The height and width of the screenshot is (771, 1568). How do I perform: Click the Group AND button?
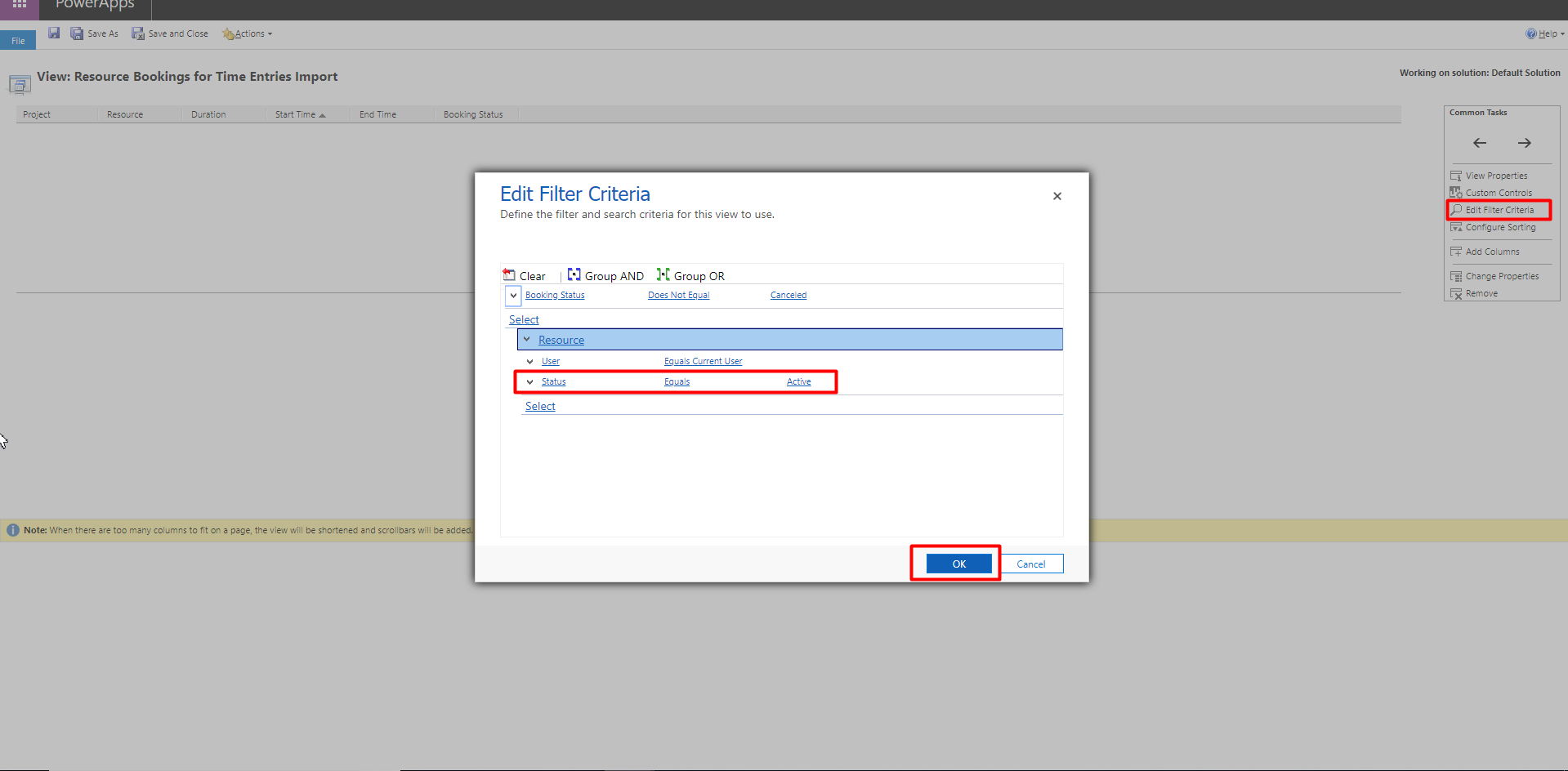pos(605,275)
